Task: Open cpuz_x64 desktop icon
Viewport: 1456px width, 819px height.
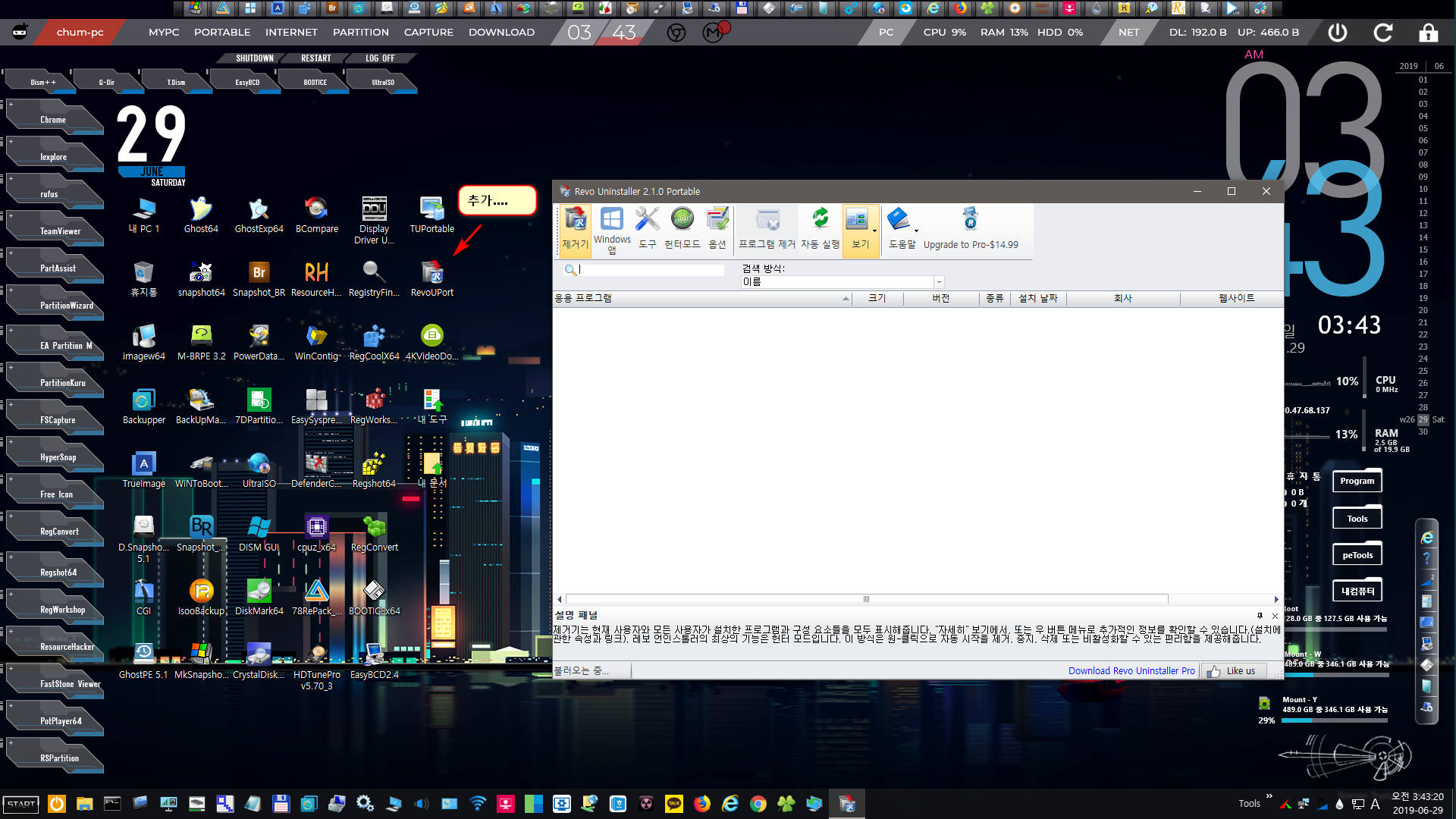Action: 316,534
